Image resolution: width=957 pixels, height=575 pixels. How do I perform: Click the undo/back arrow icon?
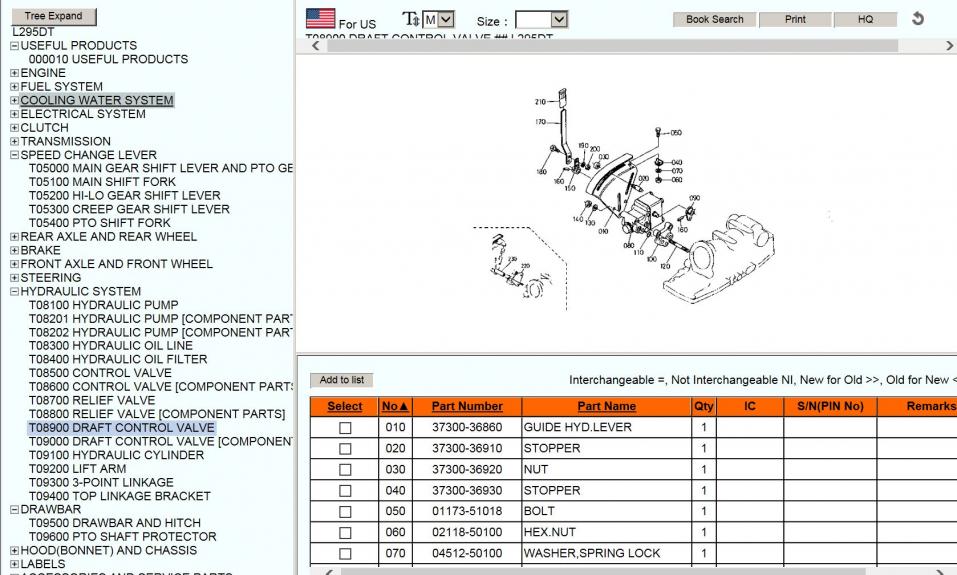pyautogui.click(x=918, y=19)
